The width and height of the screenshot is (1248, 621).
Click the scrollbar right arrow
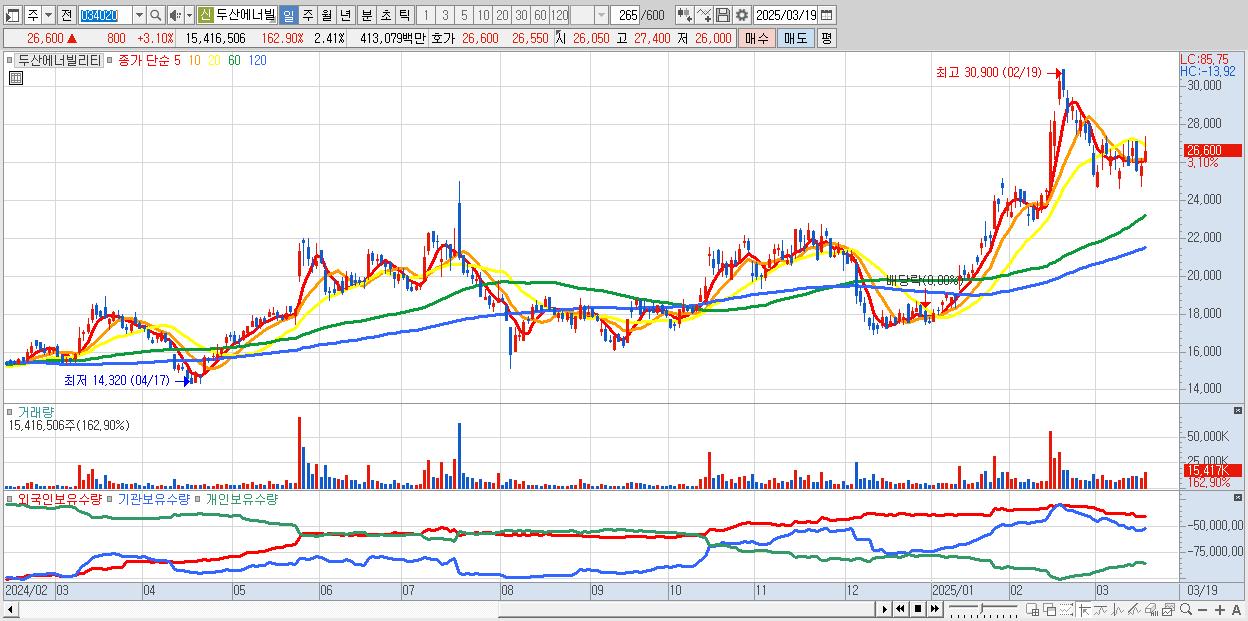(x=884, y=609)
